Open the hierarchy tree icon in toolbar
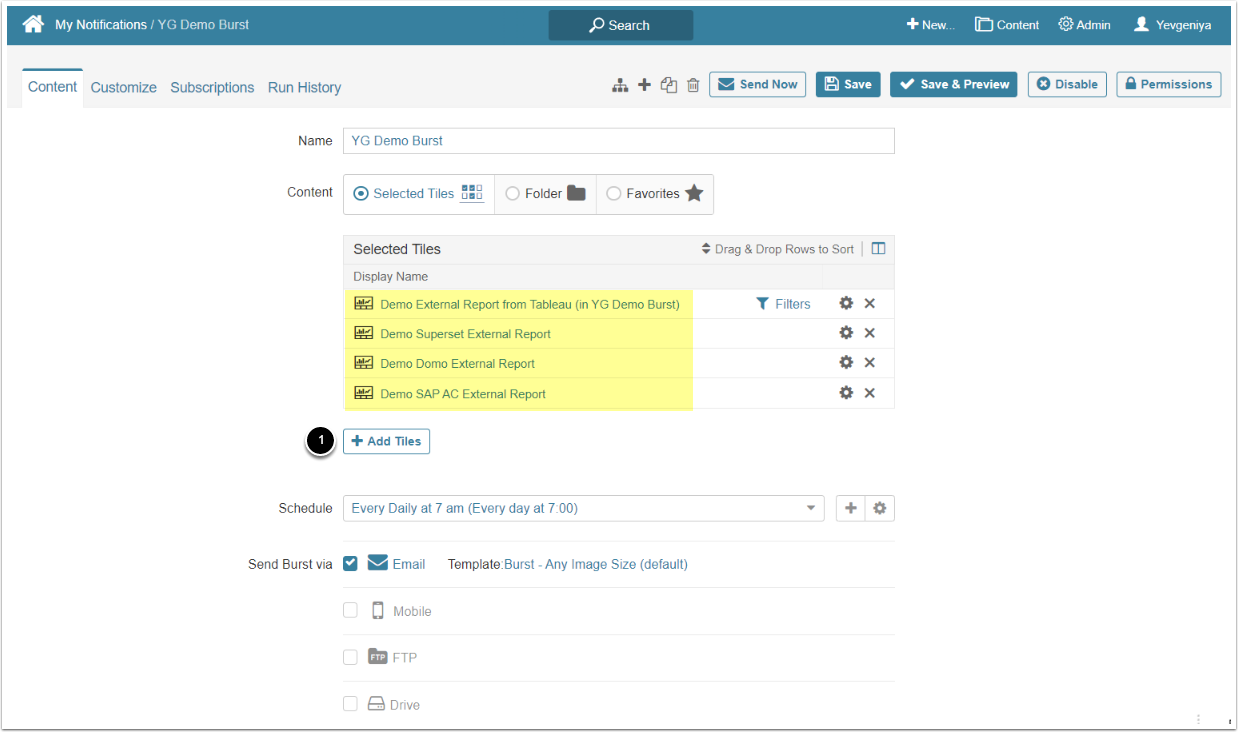This screenshot has width=1238, height=732. coord(620,85)
